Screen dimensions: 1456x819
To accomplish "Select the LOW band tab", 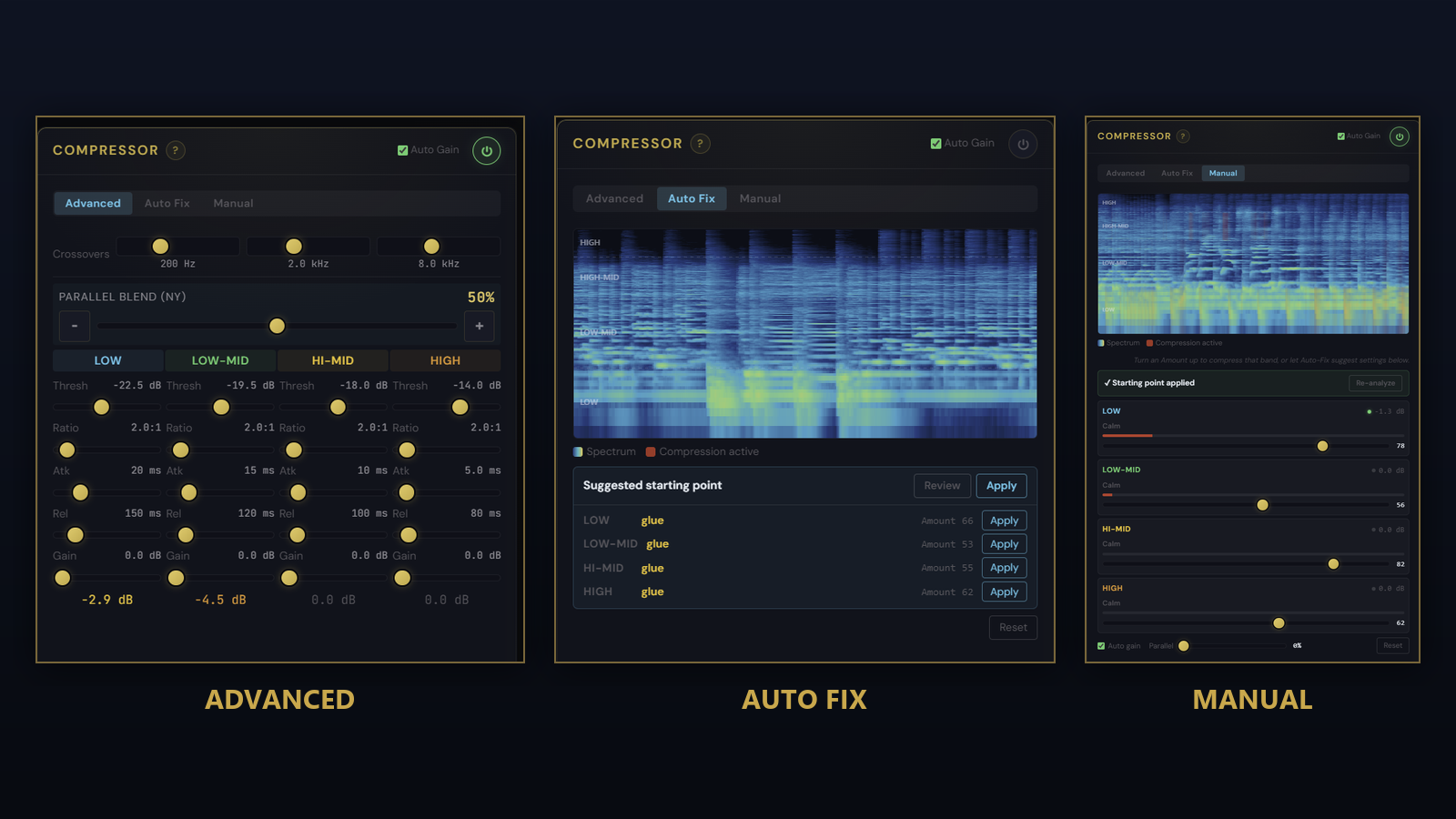I will [107, 360].
